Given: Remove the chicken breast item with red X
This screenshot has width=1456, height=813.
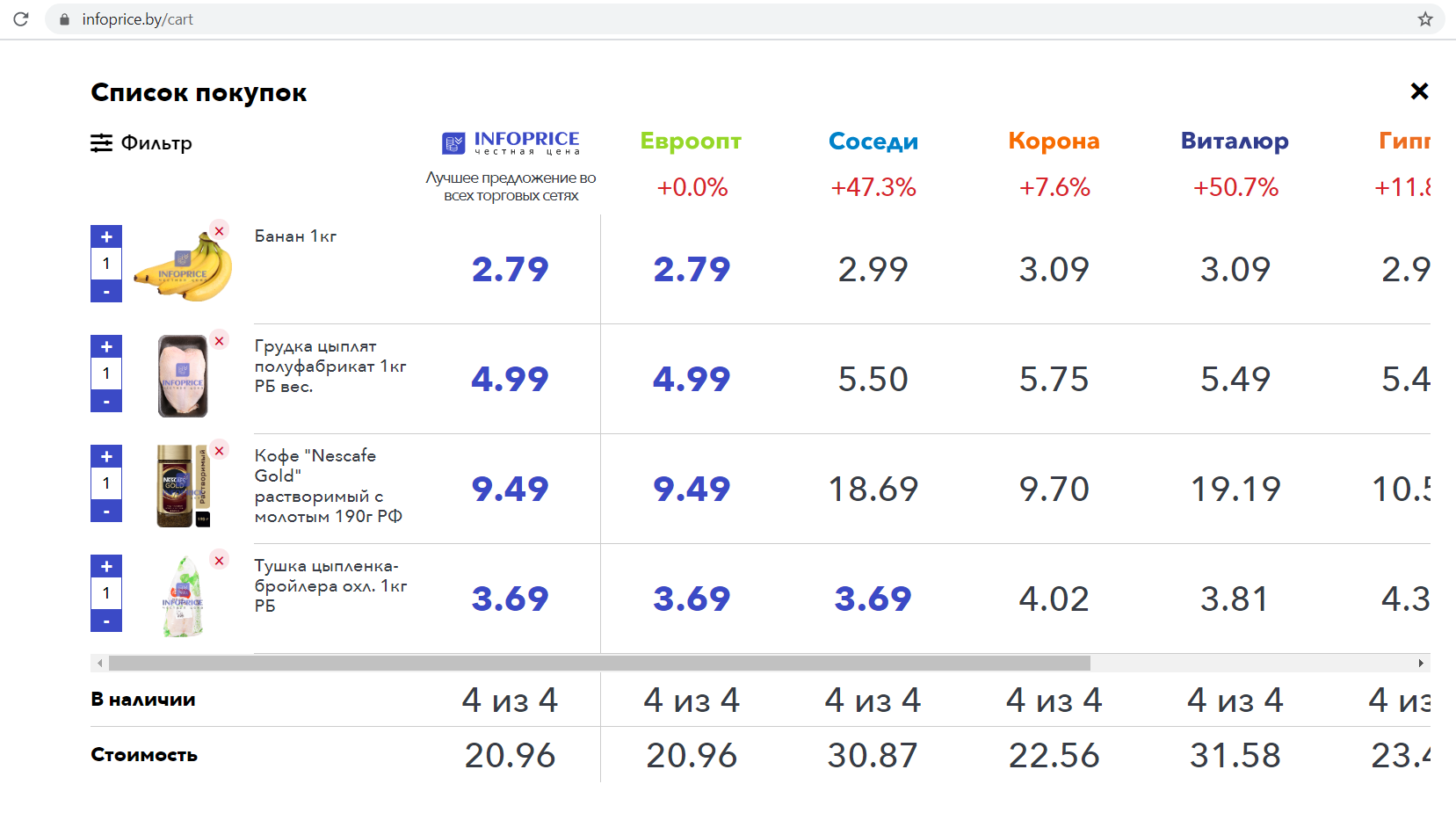Looking at the screenshot, I should click(220, 340).
